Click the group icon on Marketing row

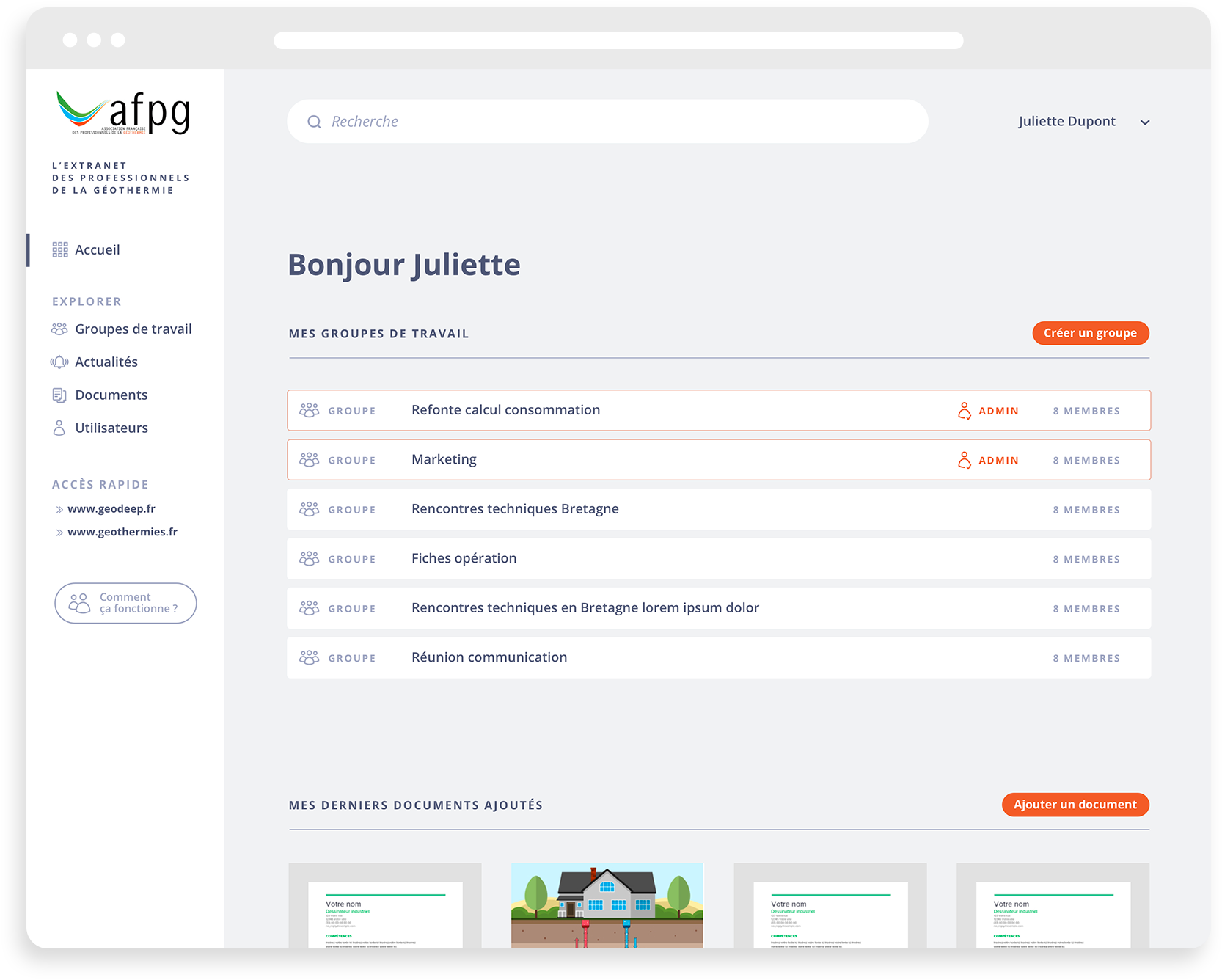point(310,460)
